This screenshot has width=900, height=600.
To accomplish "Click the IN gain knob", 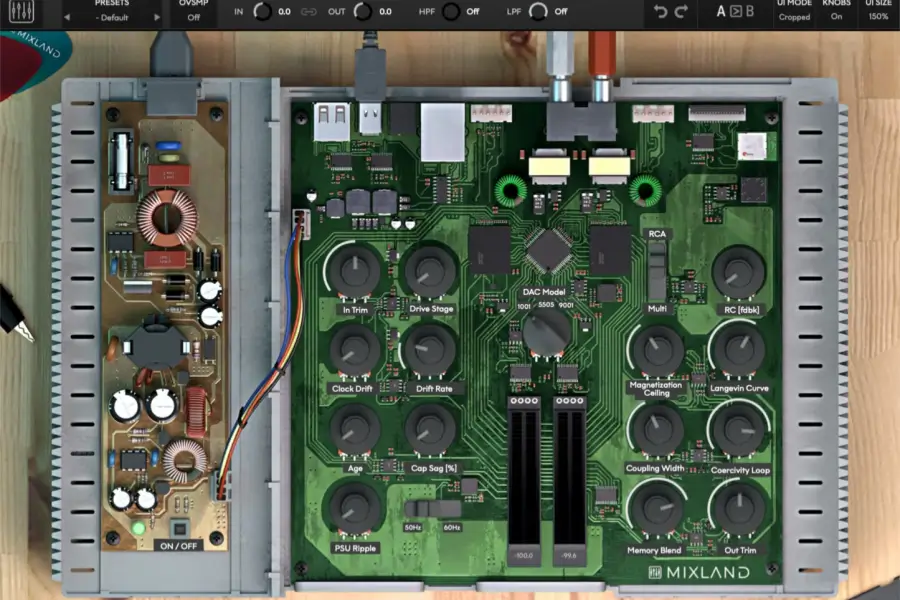I will pyautogui.click(x=262, y=11).
